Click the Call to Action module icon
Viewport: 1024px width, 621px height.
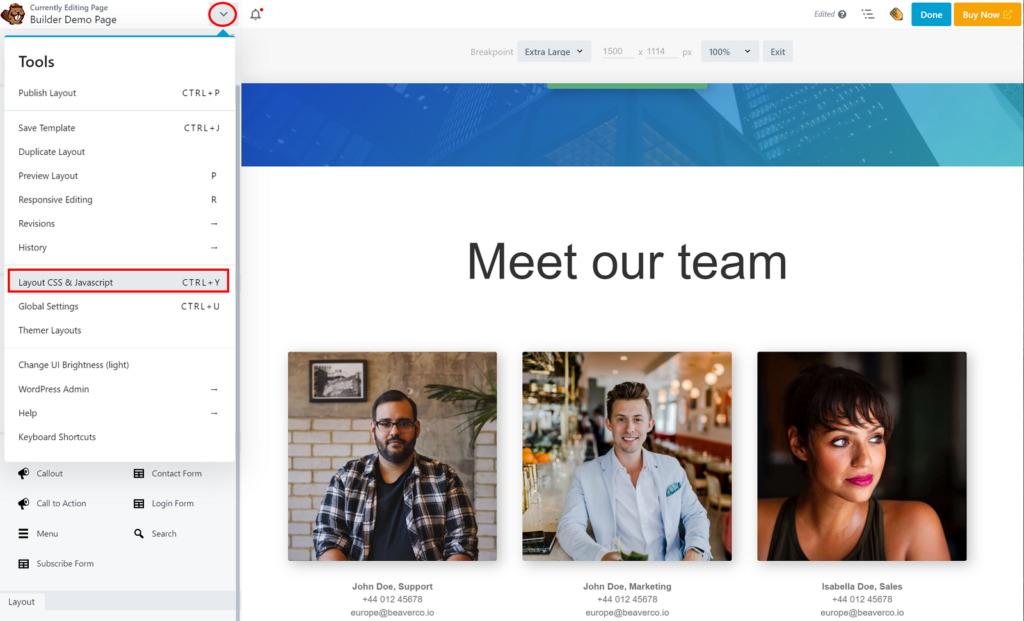(x=24, y=503)
